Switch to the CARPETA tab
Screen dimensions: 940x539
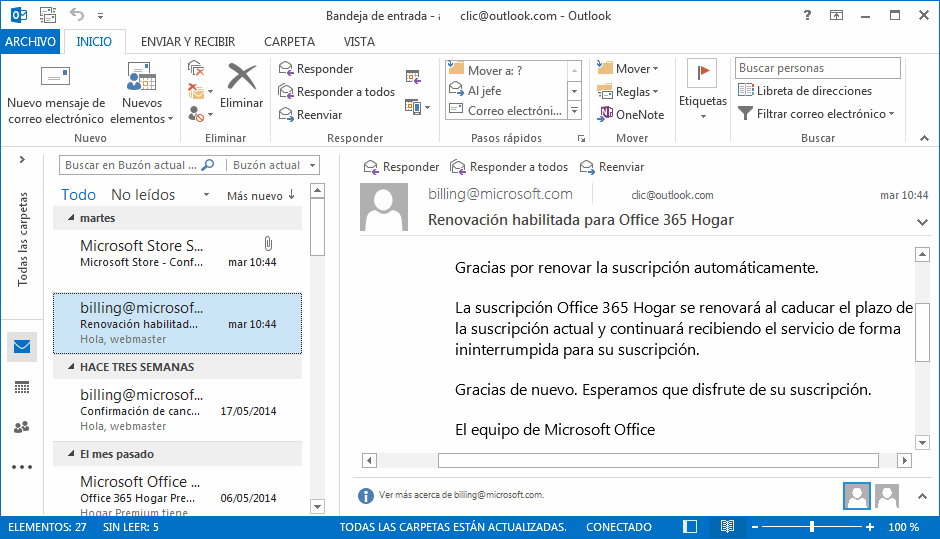point(289,41)
